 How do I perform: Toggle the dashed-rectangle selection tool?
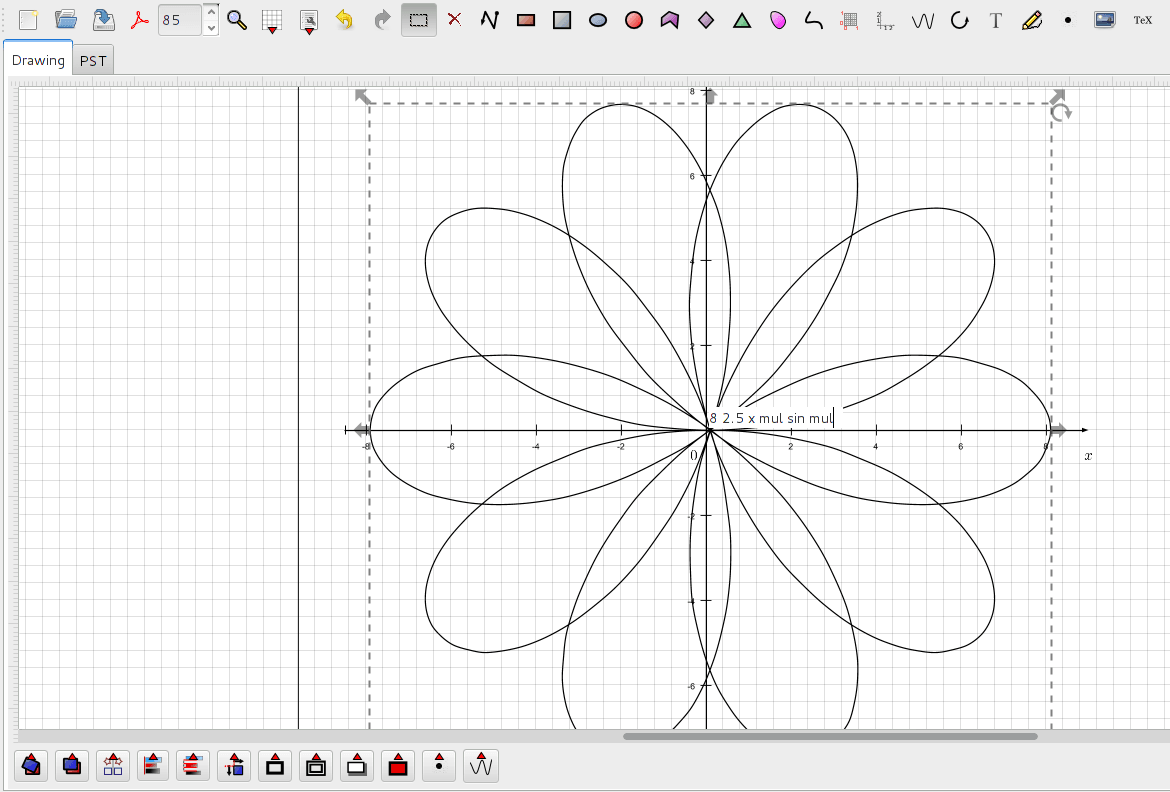[419, 20]
